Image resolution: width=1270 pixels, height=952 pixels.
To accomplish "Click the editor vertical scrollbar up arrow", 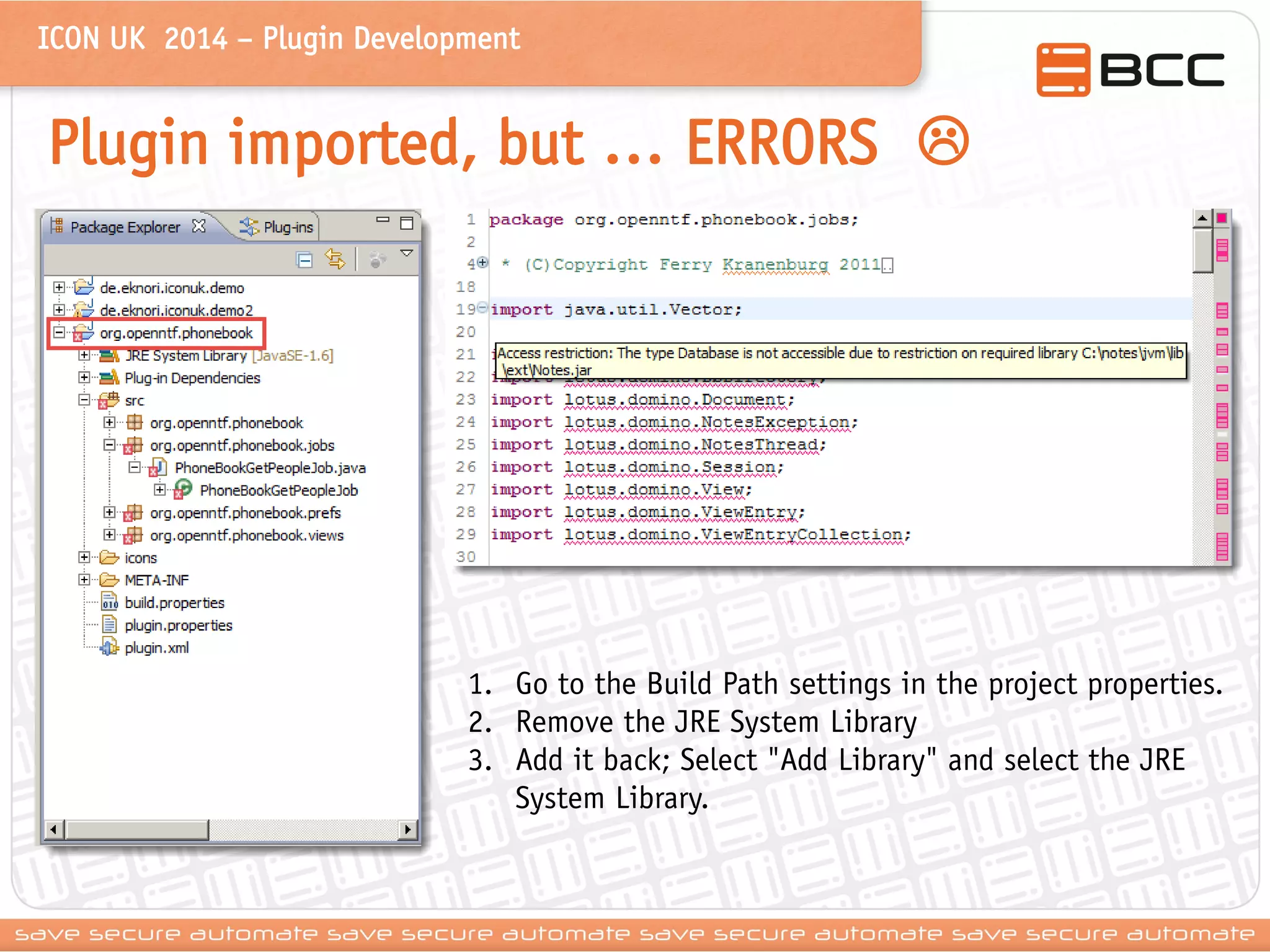I will click(1202, 218).
